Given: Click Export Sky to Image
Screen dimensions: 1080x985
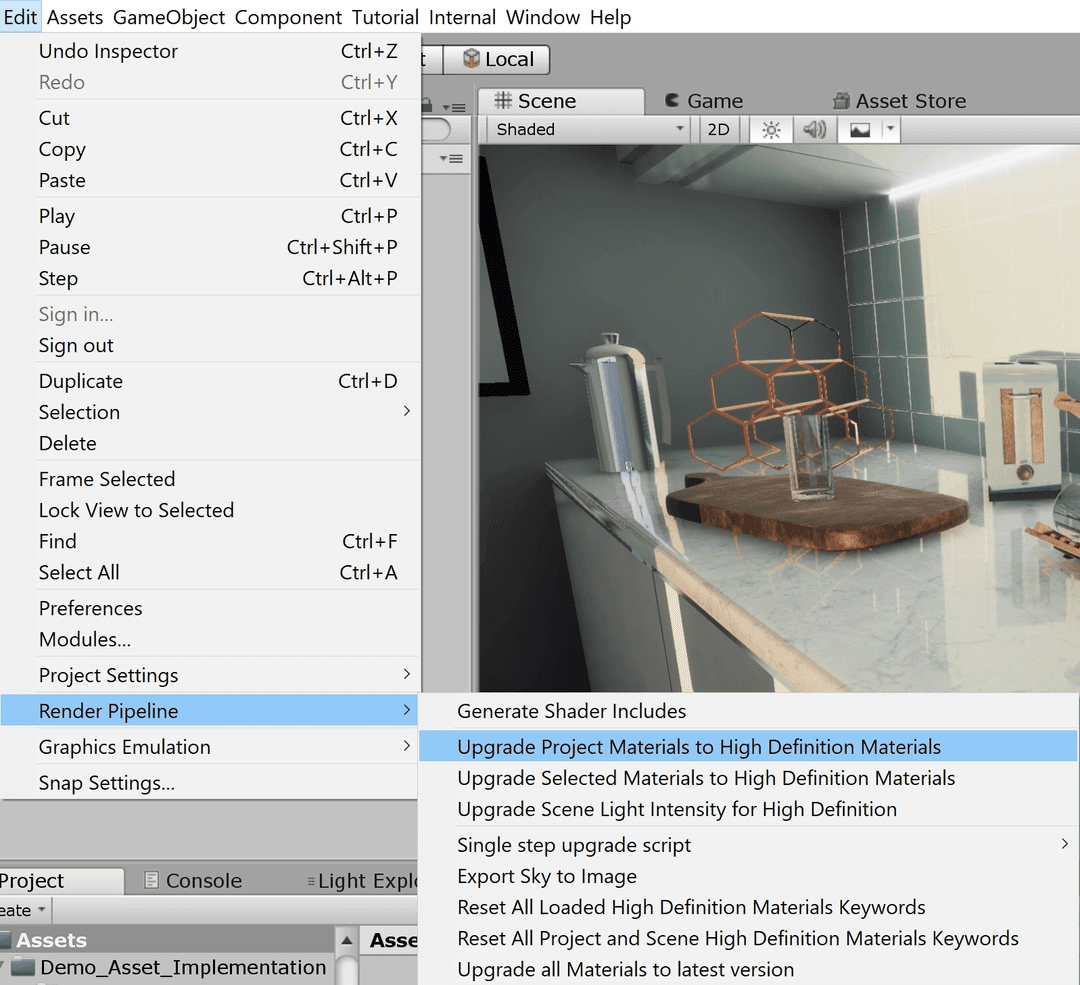Looking at the screenshot, I should pyautogui.click(x=546, y=876).
